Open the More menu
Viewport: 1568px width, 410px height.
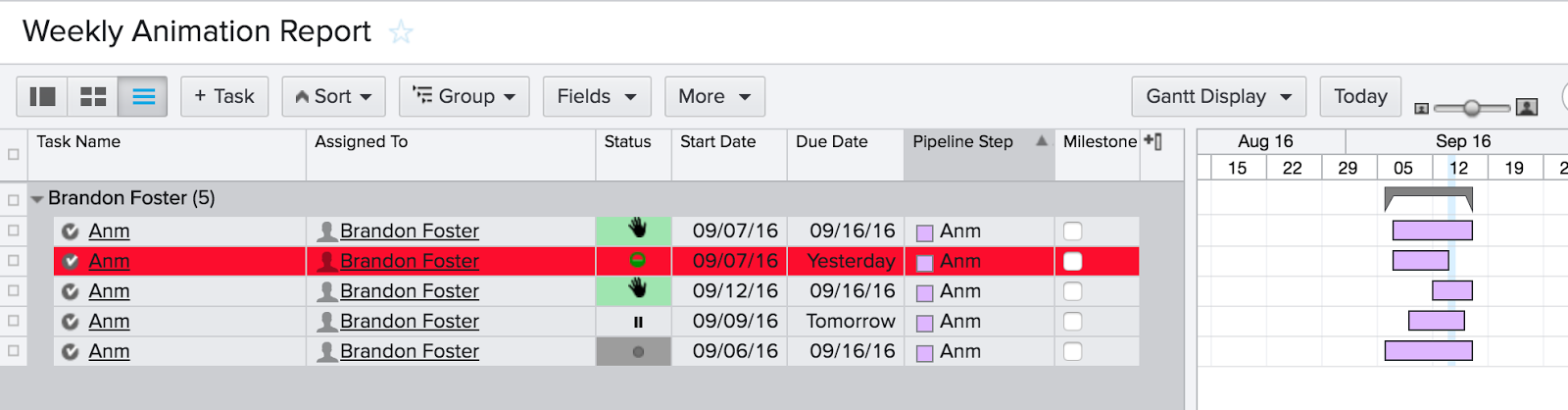pyautogui.click(x=714, y=96)
